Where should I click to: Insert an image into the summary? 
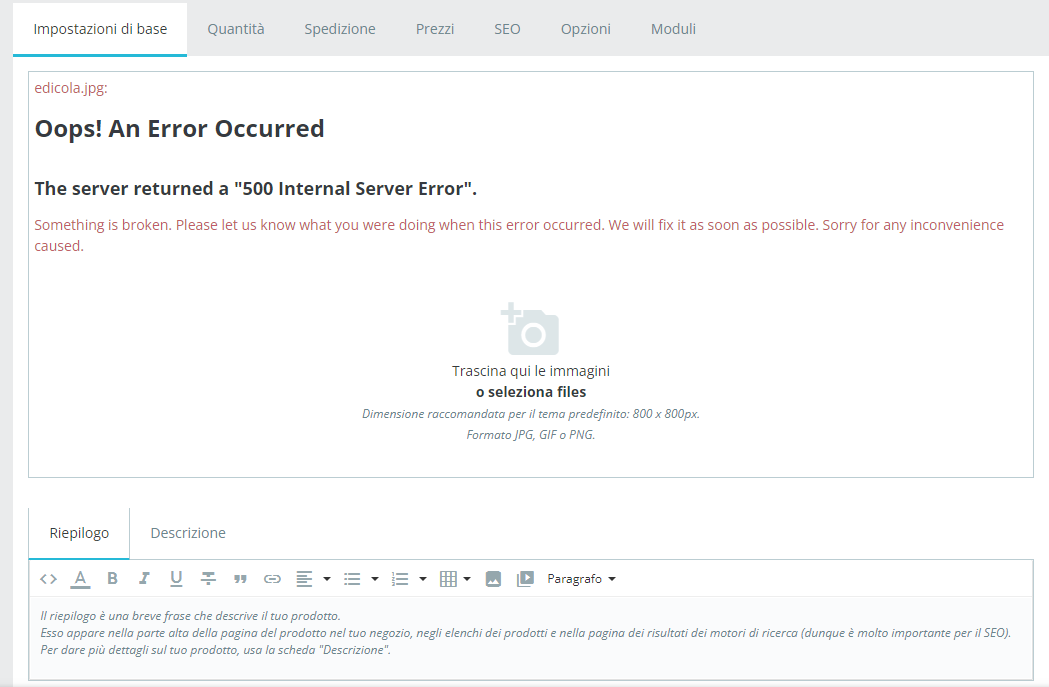pyautogui.click(x=493, y=579)
